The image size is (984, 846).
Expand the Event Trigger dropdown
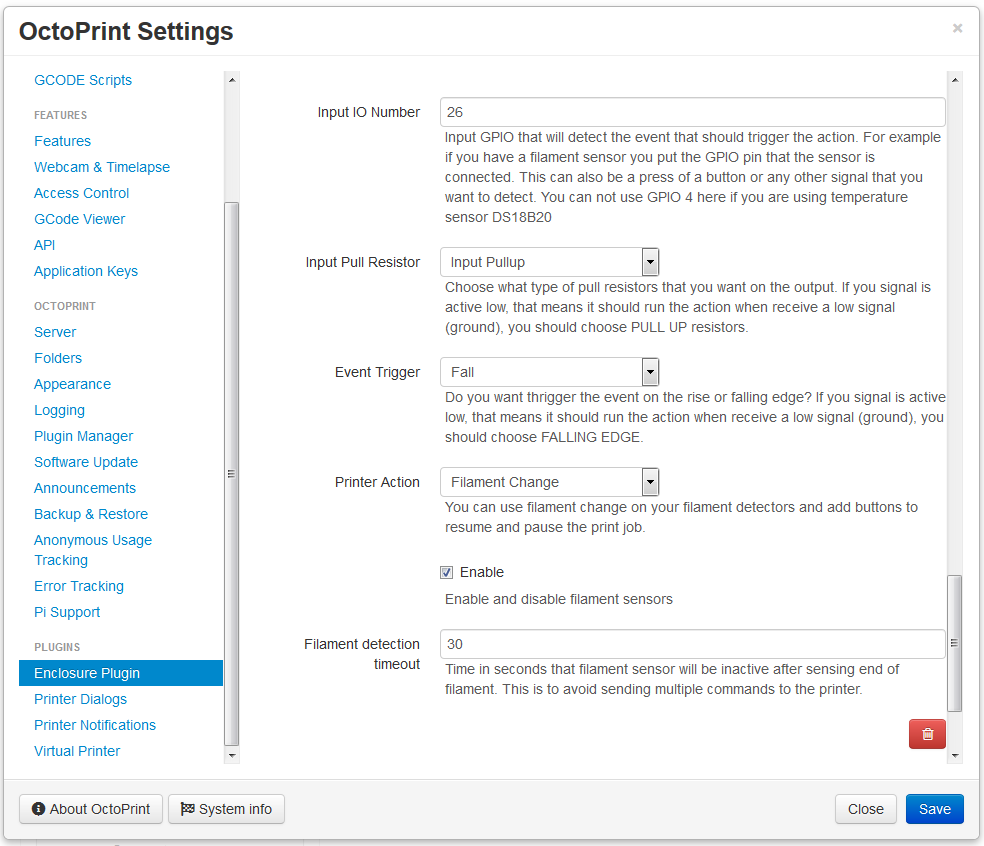[550, 372]
